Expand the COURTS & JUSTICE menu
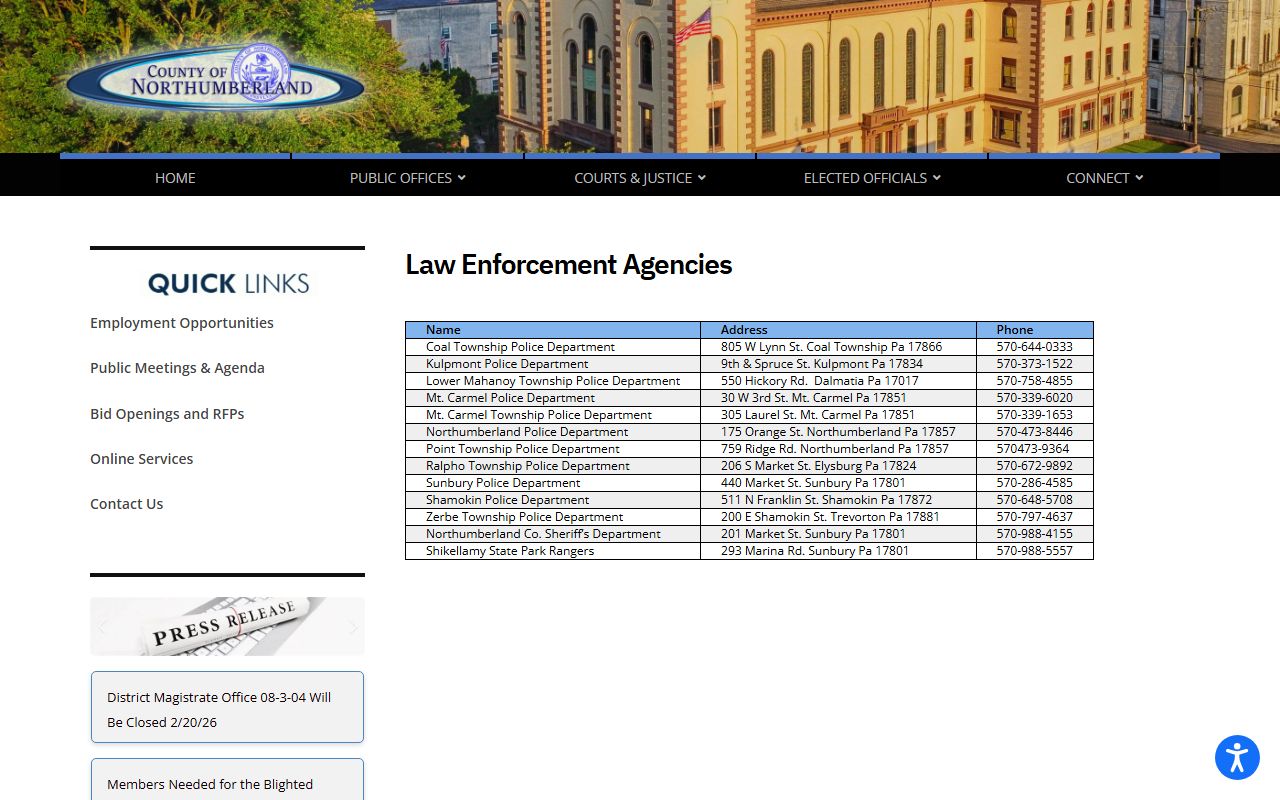 pyautogui.click(x=640, y=178)
